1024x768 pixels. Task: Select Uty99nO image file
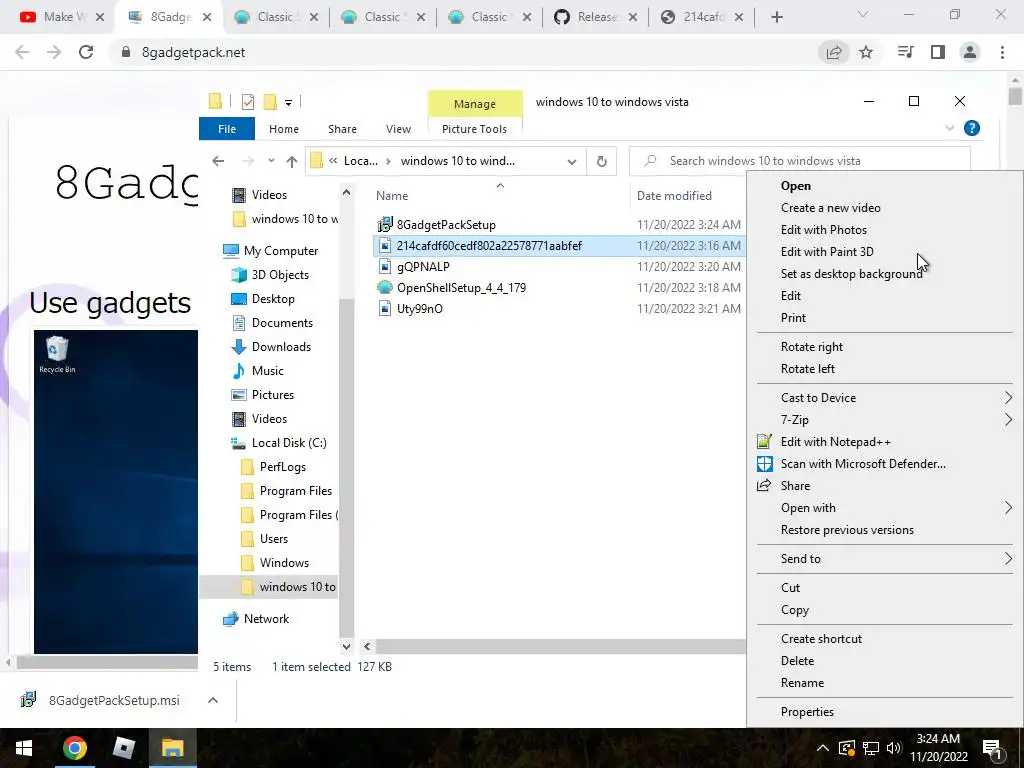pyautogui.click(x=419, y=308)
